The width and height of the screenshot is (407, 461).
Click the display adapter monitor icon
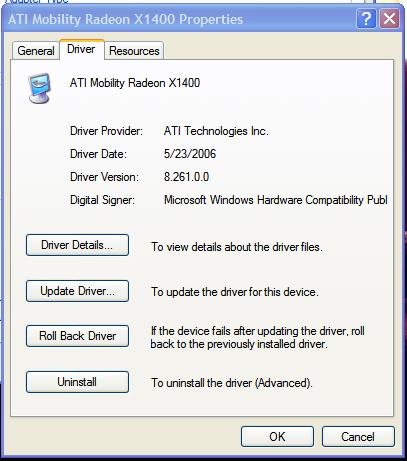[x=39, y=88]
